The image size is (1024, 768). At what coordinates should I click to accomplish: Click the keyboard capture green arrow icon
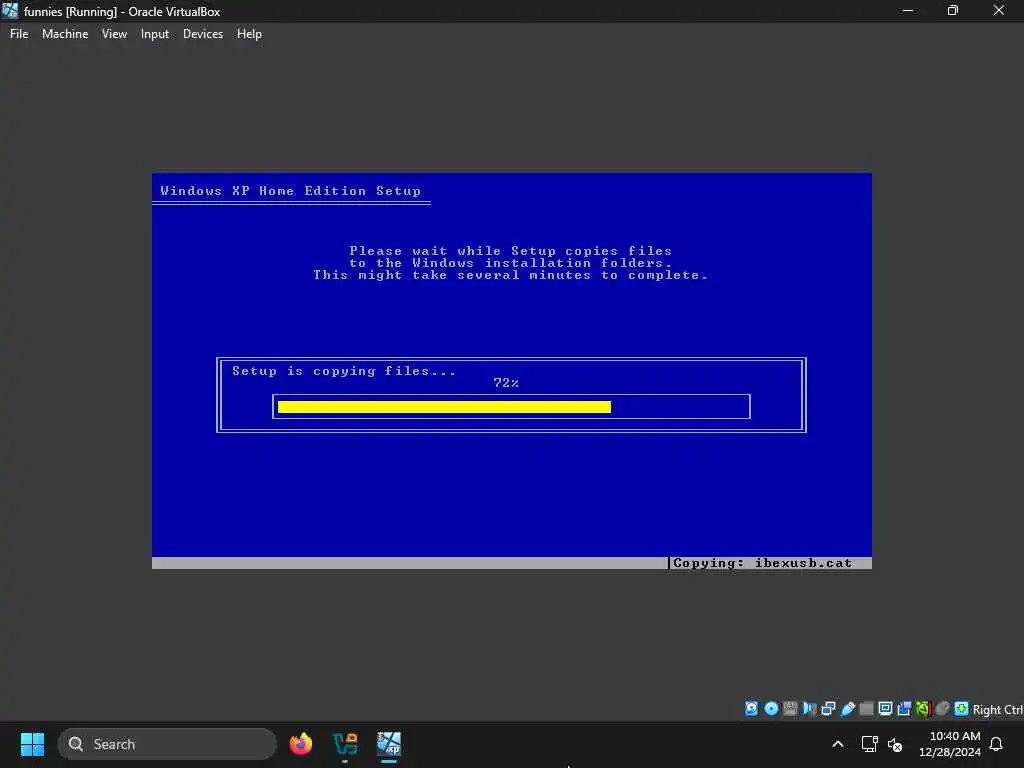(x=961, y=709)
